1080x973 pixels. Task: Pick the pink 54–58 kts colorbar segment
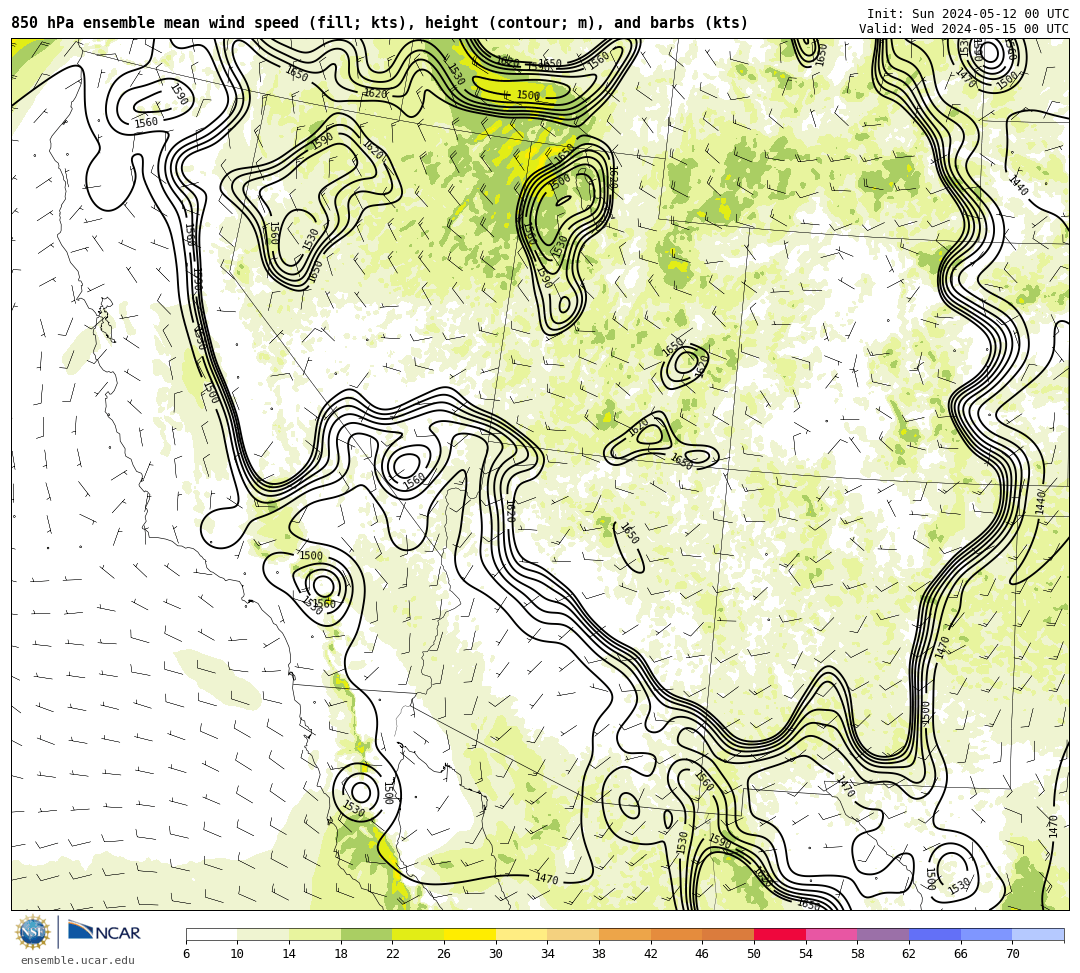831,934
